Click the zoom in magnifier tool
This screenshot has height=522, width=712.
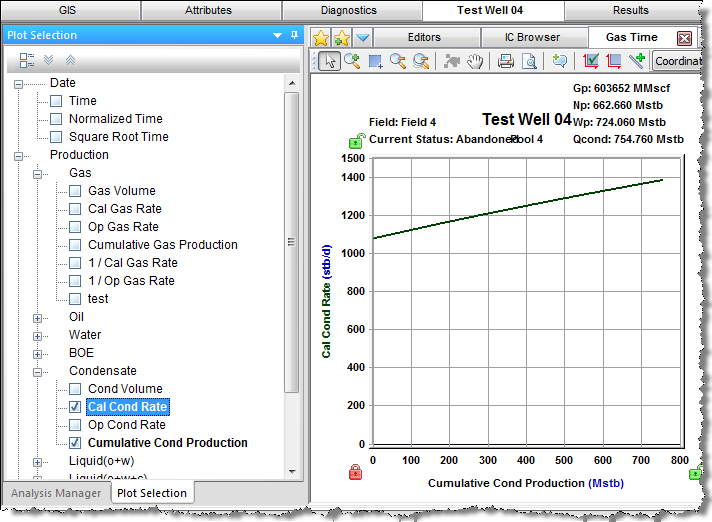[x=352, y=61]
